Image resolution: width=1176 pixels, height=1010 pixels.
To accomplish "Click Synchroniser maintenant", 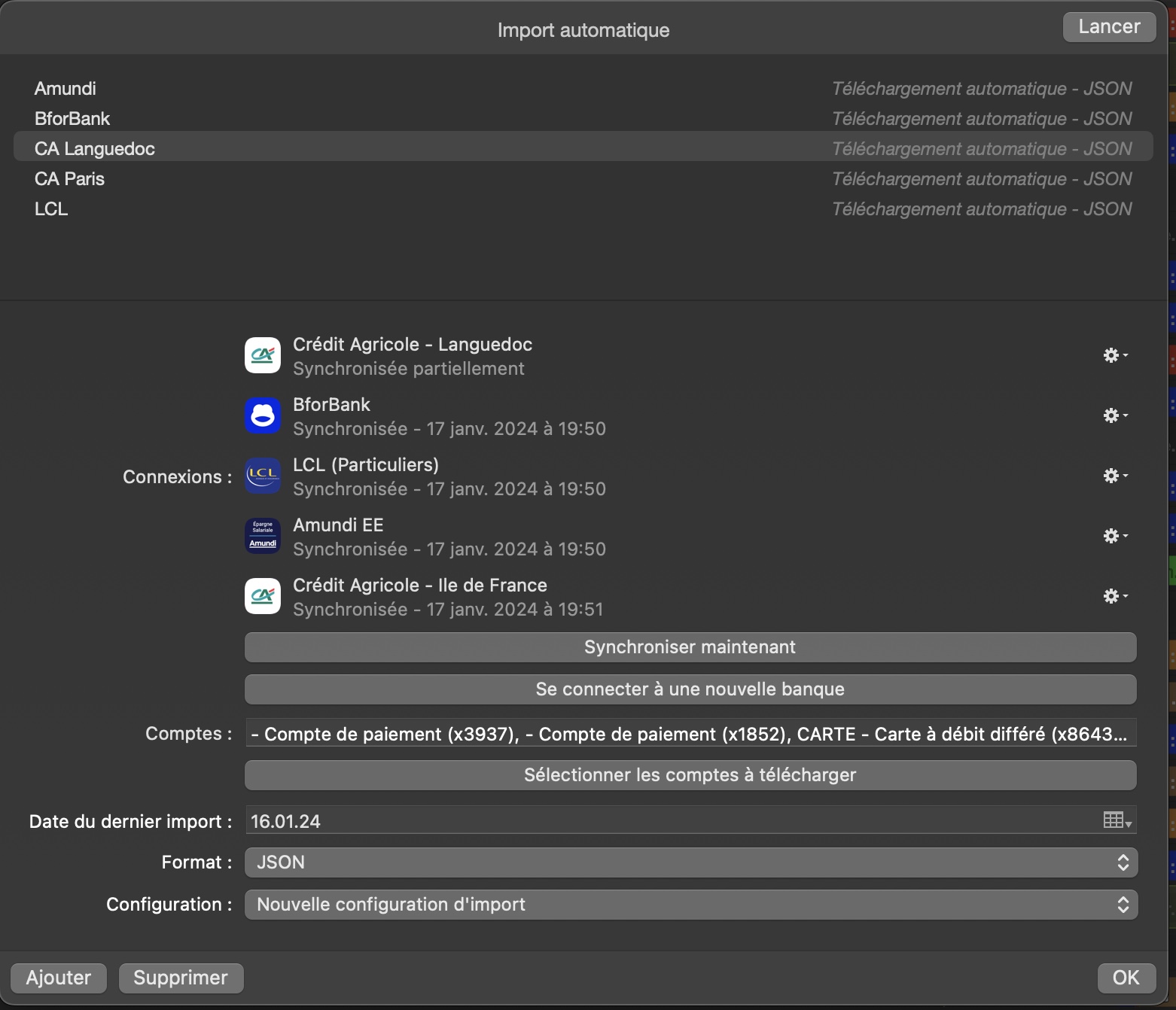I will coord(690,647).
